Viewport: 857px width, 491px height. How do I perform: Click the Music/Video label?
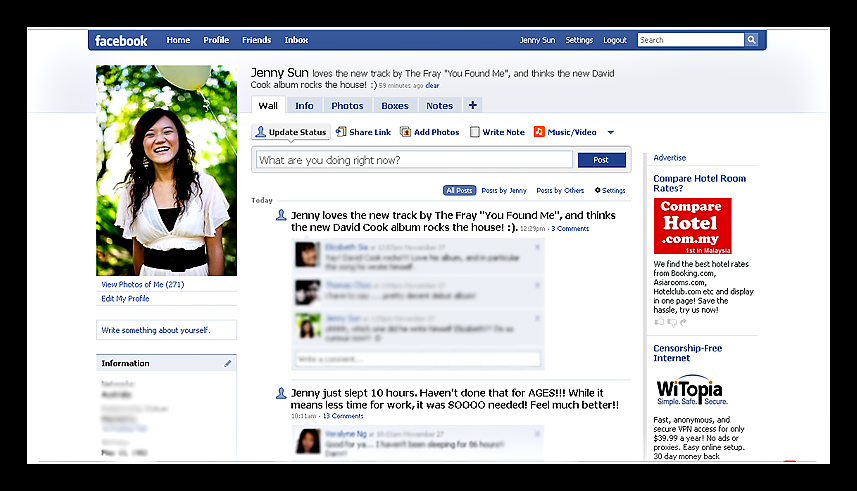(572, 132)
